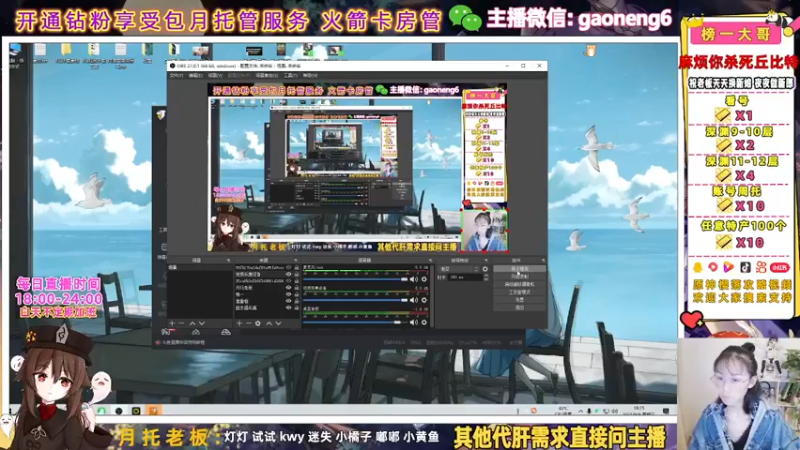Open 文件(F) menu in OBS
The width and height of the screenshot is (800, 450).
176,76
